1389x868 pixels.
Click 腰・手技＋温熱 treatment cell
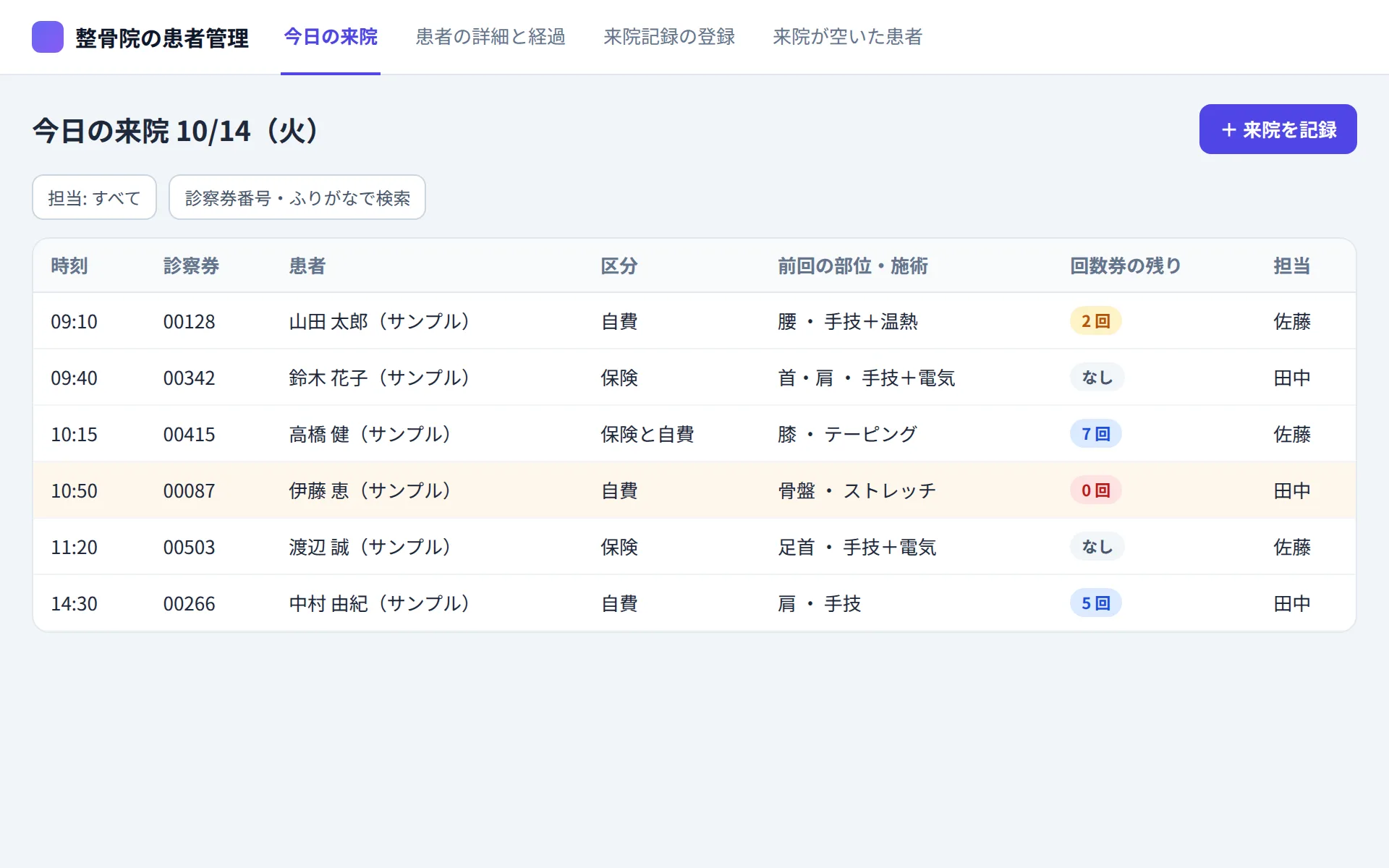[848, 321]
